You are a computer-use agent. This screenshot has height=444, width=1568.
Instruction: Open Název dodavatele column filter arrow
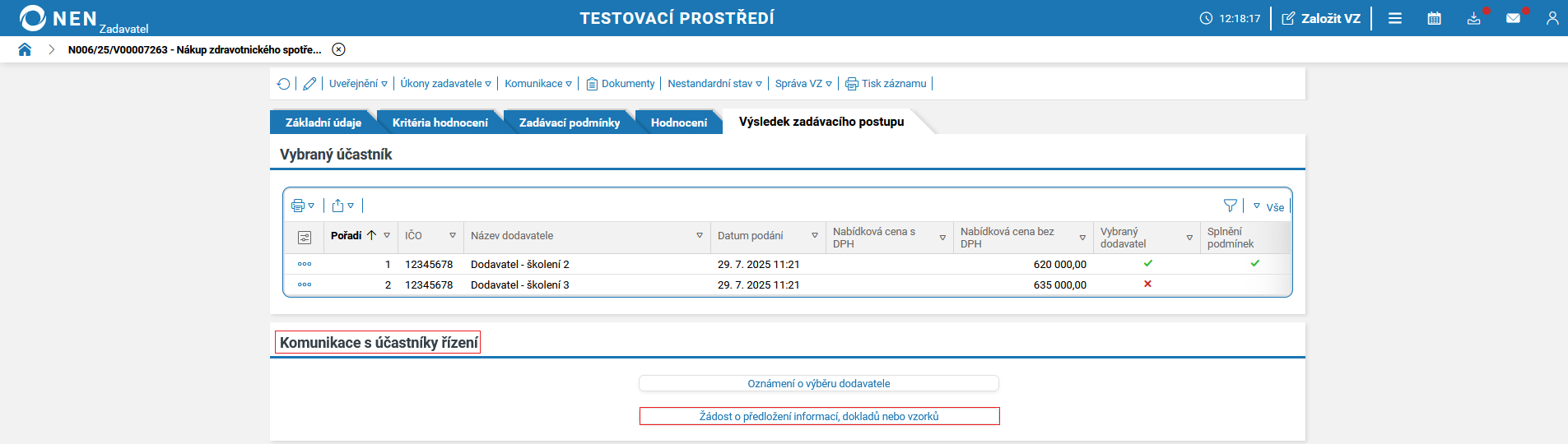pos(700,236)
